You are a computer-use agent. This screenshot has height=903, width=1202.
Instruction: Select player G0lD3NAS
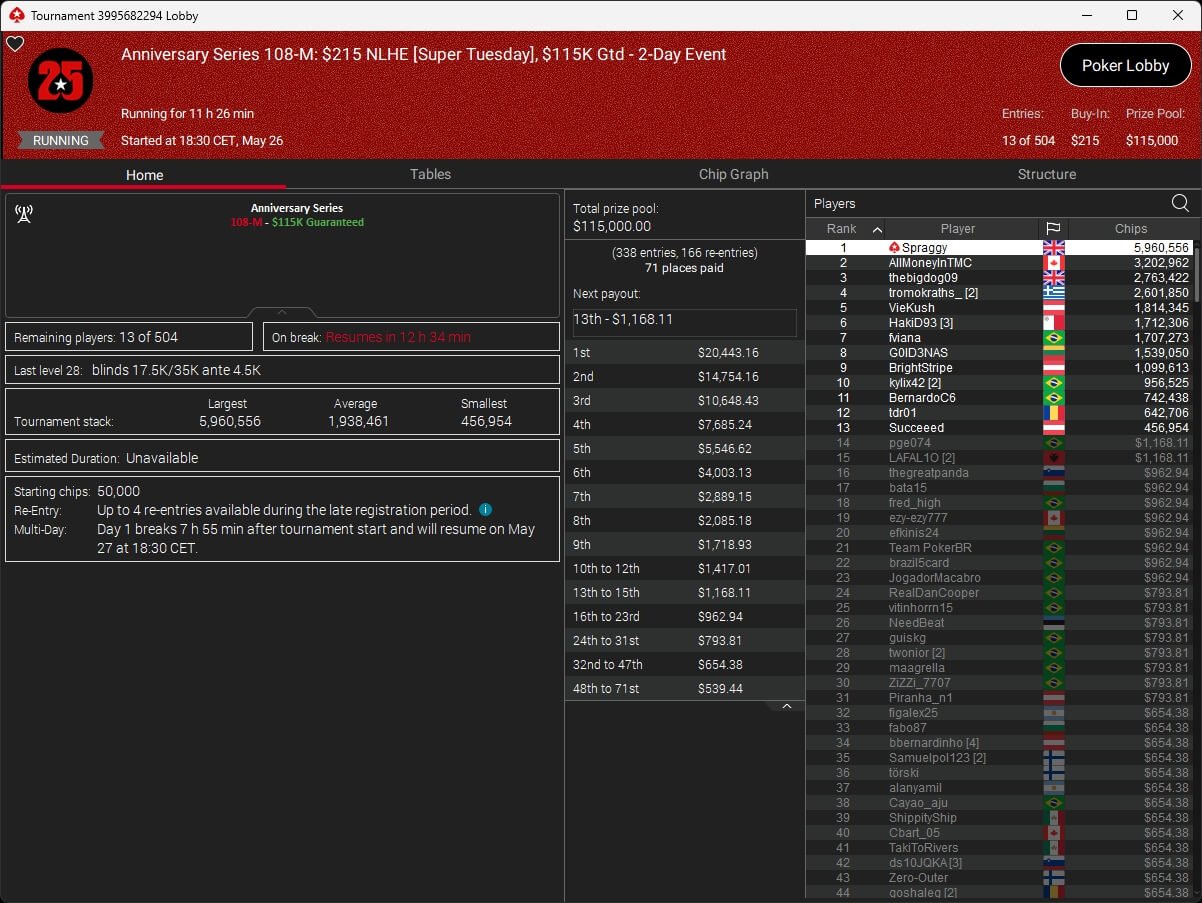[999, 352]
